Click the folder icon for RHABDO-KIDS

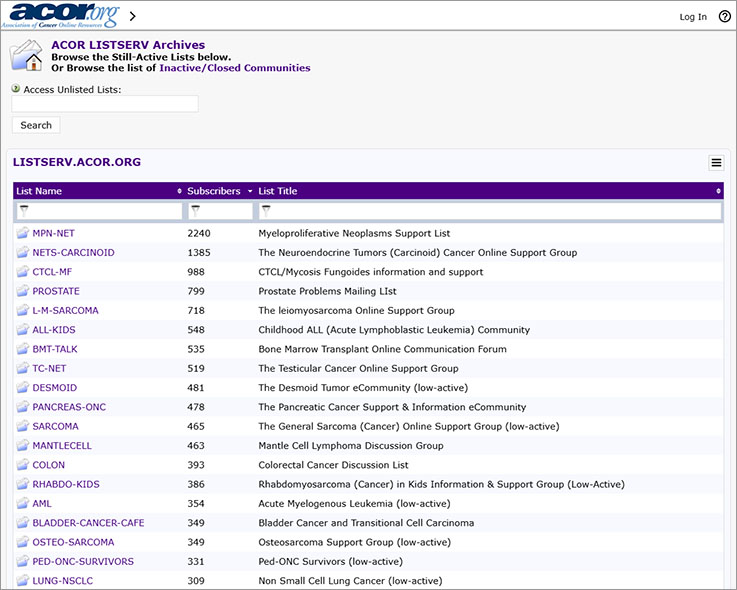(x=23, y=483)
